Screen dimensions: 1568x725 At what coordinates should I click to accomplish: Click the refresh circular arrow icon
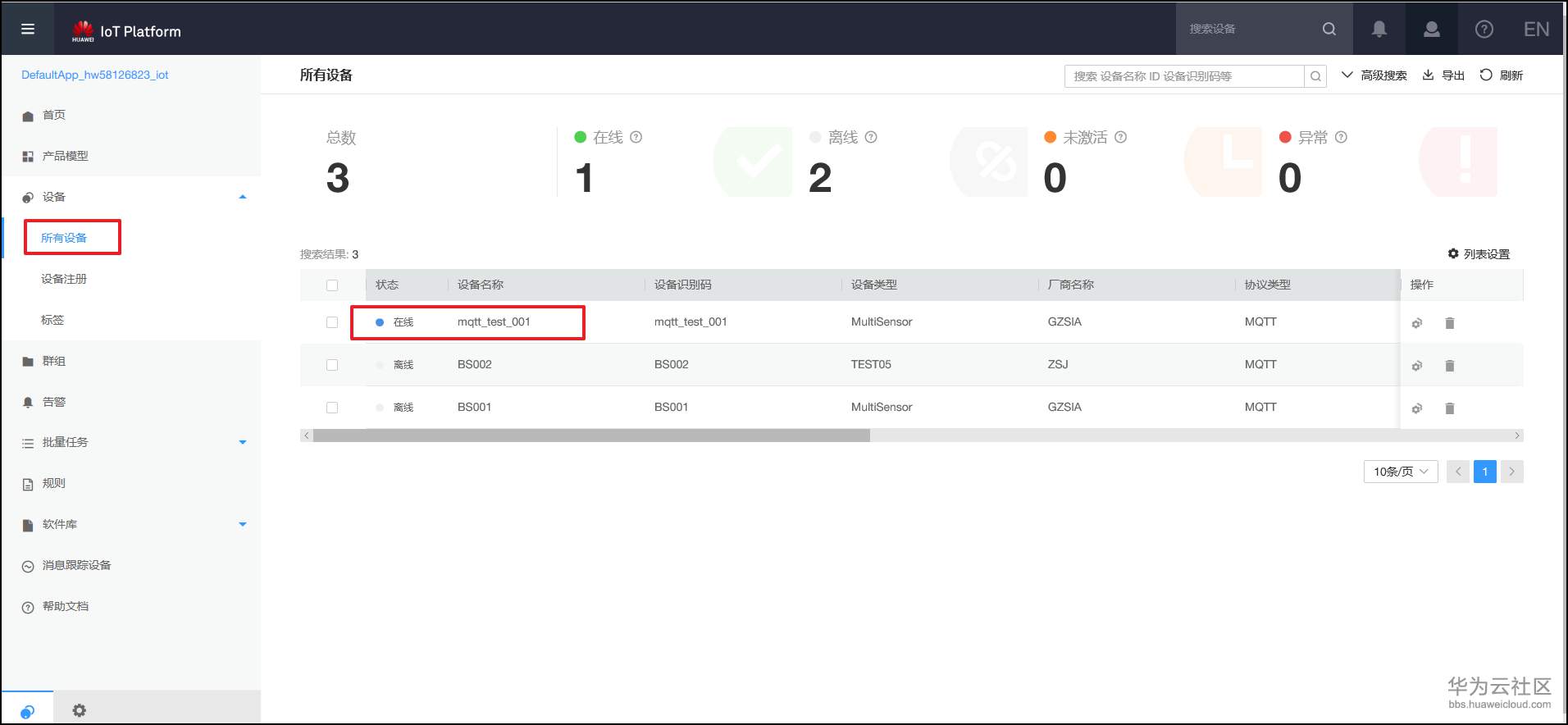pyautogui.click(x=1486, y=75)
